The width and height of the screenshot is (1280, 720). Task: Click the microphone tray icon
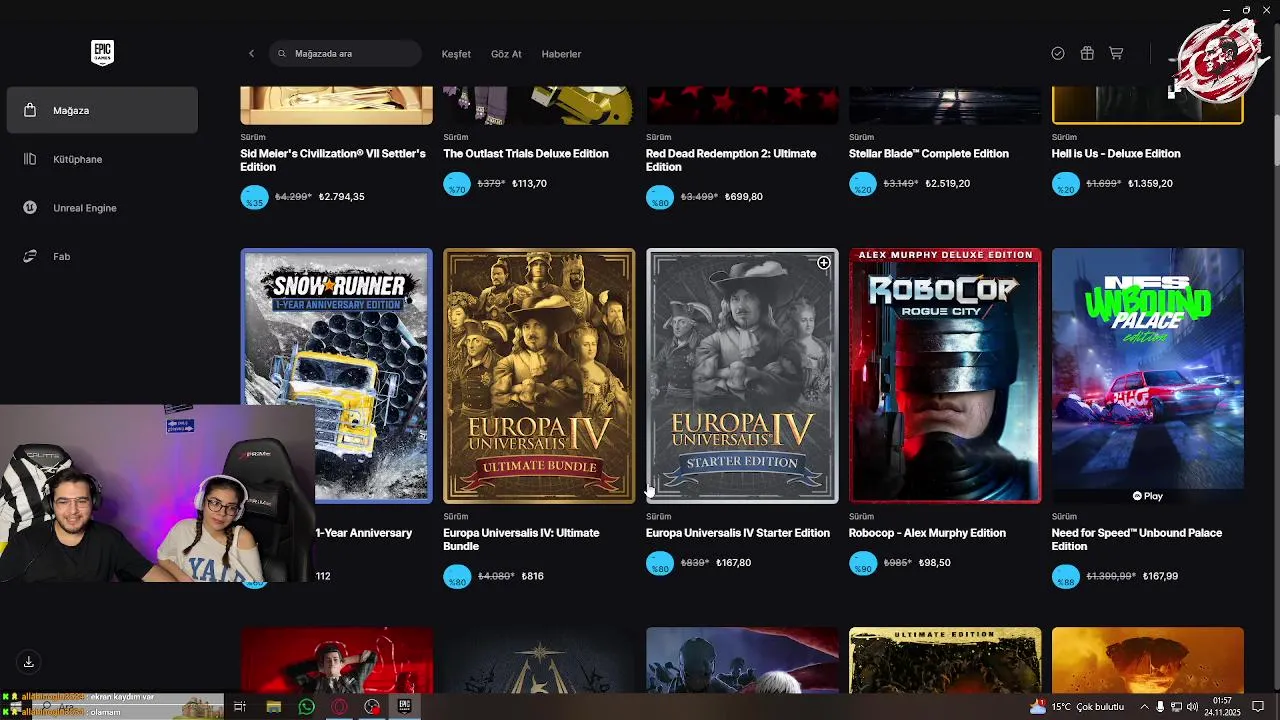coord(1160,707)
